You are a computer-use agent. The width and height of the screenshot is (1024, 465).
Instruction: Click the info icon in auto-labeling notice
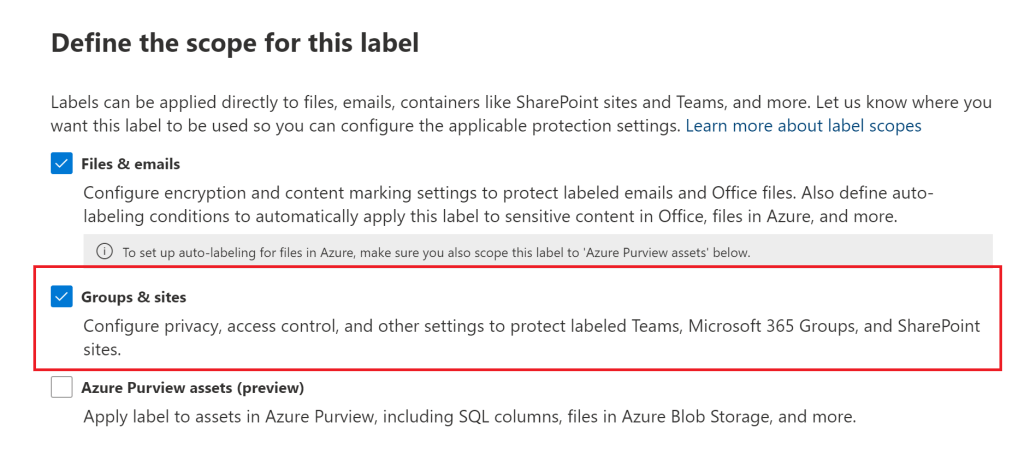(103, 252)
